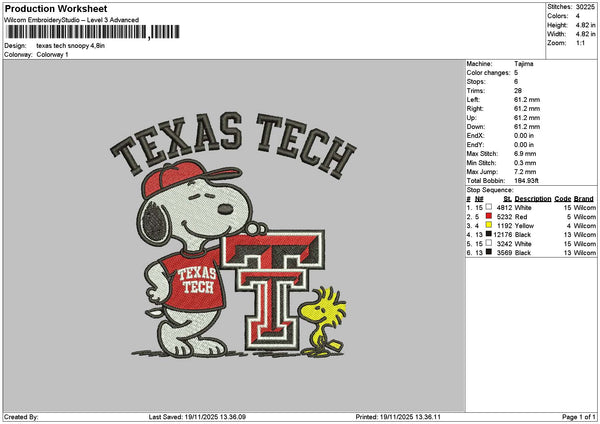
Task: Click the 'Code' column header
Action: [x=562, y=199]
